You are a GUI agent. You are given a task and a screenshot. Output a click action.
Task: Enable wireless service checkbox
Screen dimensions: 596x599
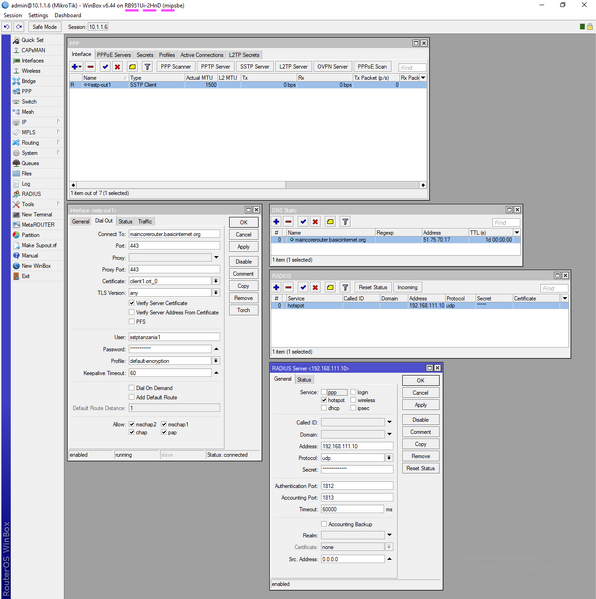click(x=353, y=400)
